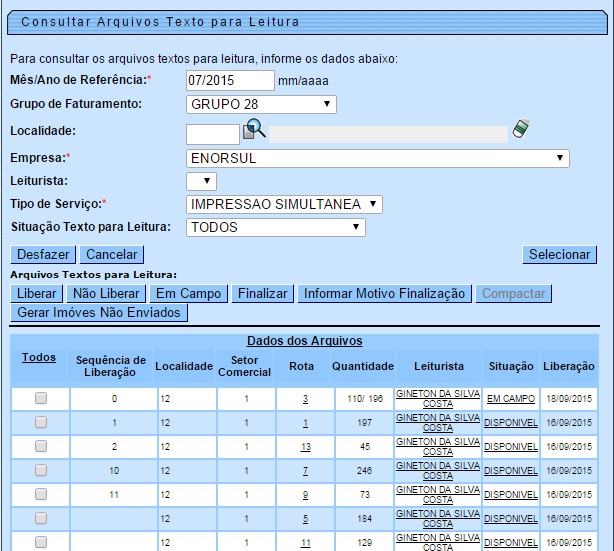Click the Mês/Ano de Referência input field

230,80
